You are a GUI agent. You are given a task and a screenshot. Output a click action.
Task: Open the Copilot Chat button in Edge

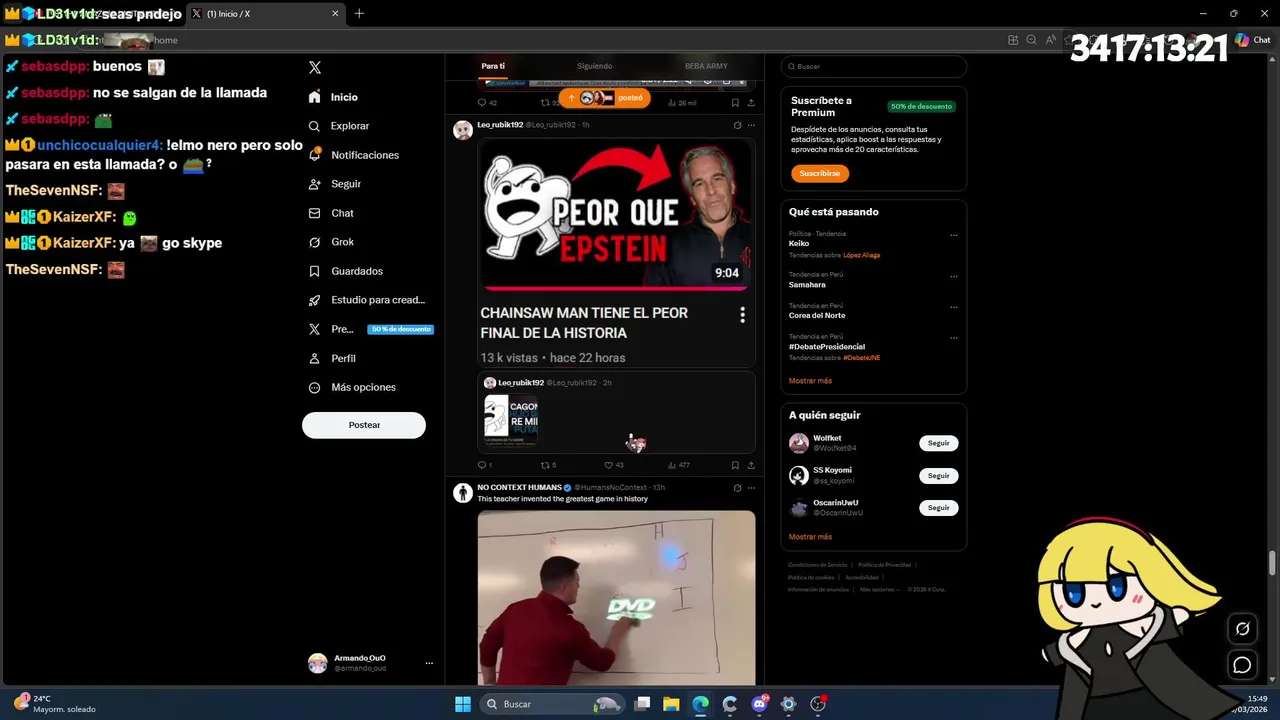[x=1254, y=40]
